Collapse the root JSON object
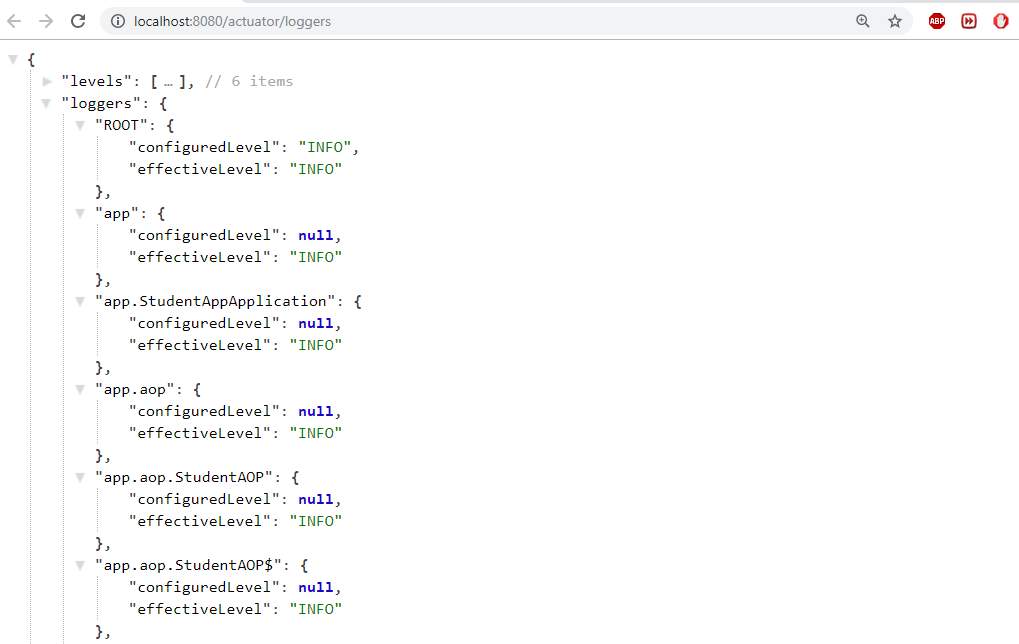1019x644 pixels. point(13,59)
